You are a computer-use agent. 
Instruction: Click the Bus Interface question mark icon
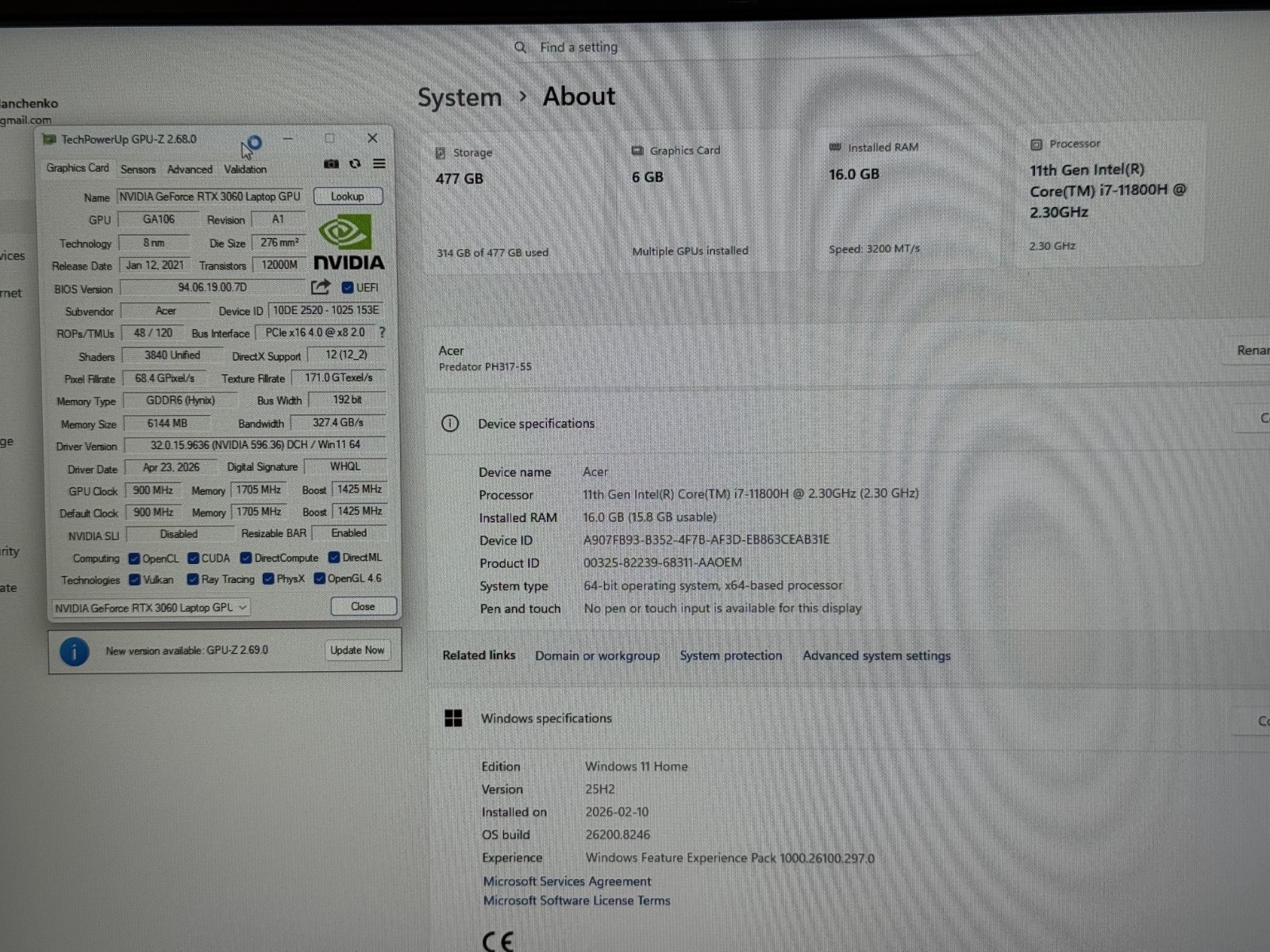[382, 332]
